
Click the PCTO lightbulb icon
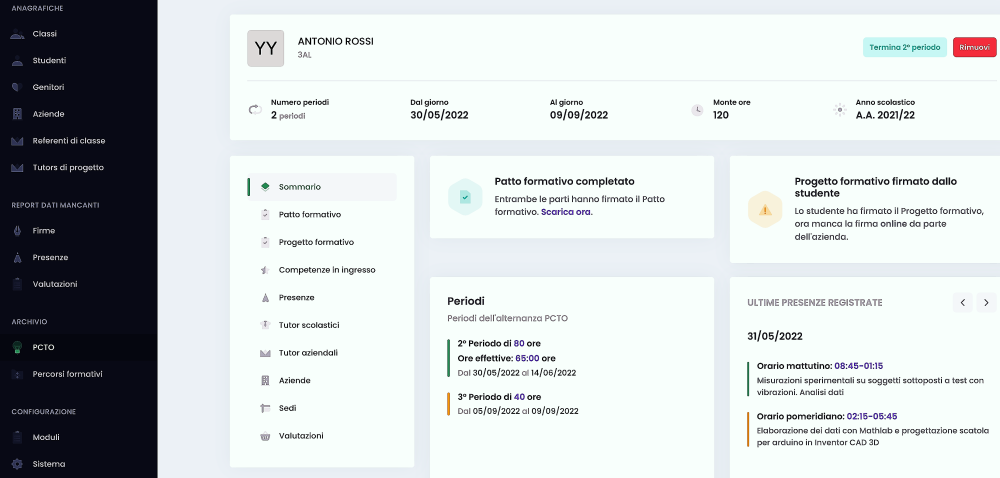click(x=17, y=347)
